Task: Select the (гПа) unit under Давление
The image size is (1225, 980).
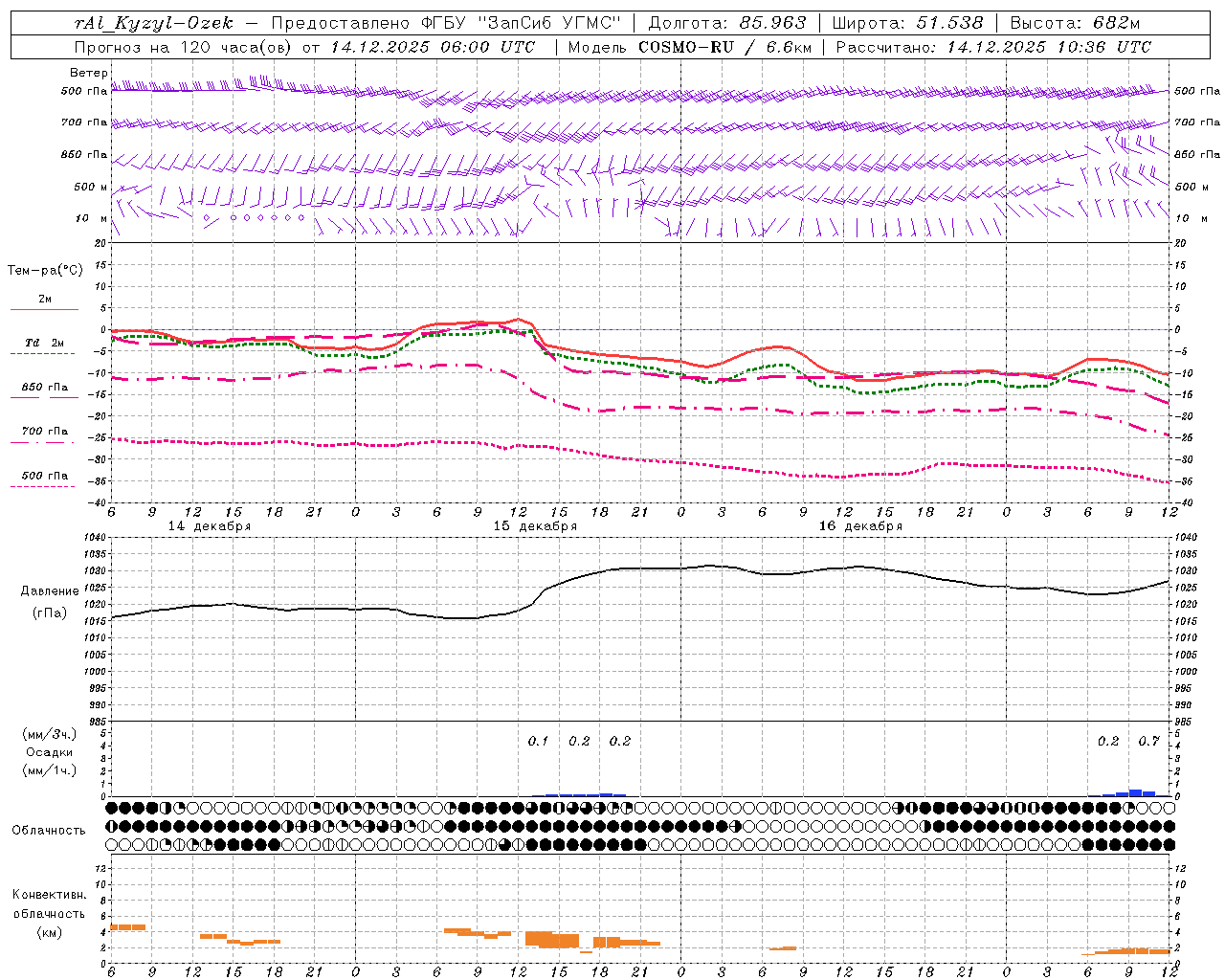Action: coord(50,613)
